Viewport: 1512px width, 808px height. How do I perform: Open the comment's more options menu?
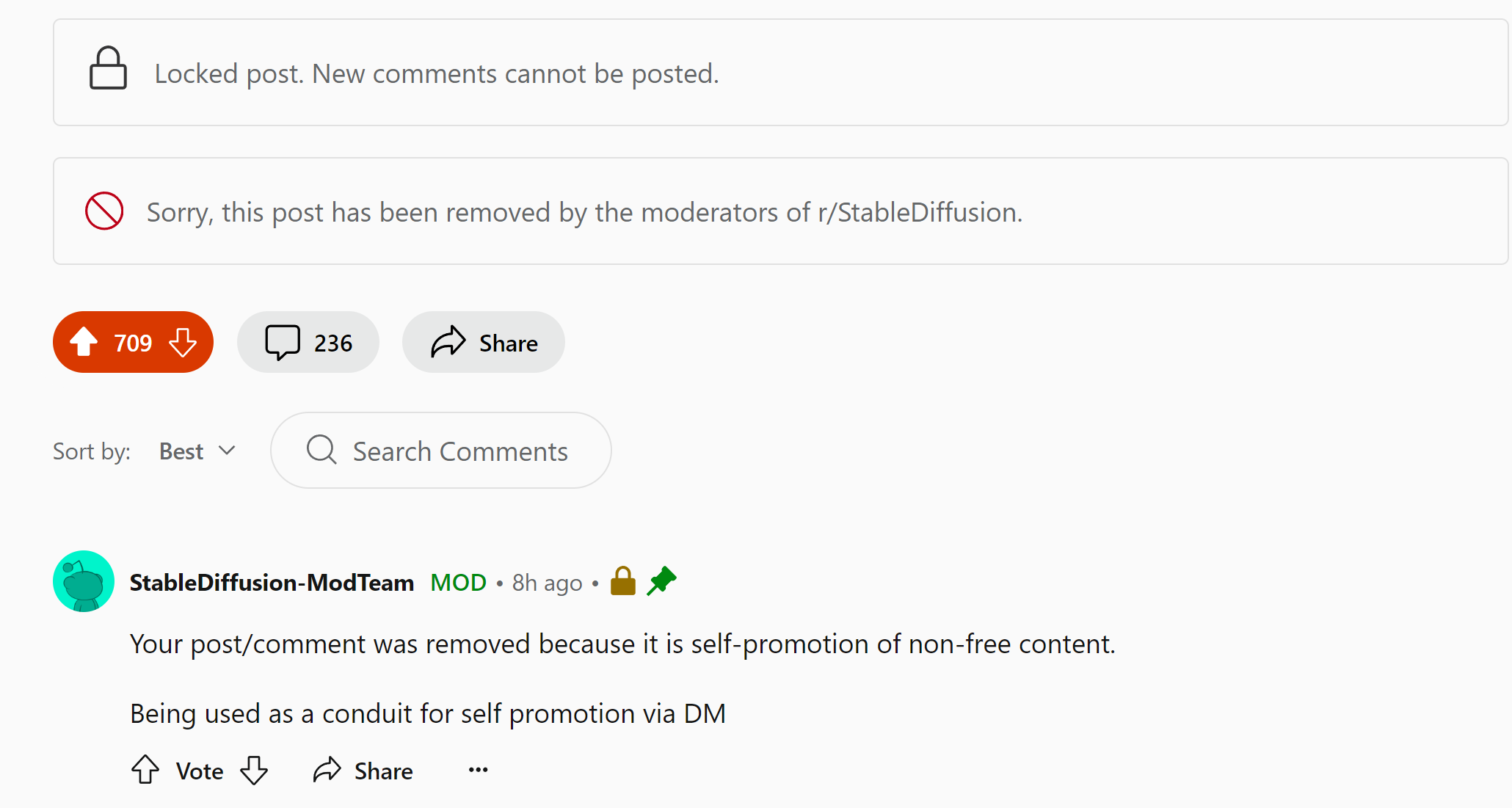(x=478, y=770)
